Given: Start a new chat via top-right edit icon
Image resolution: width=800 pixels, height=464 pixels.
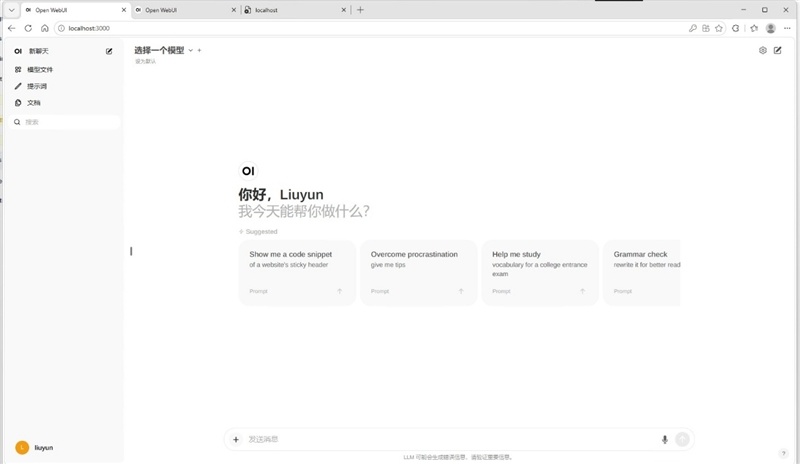Looking at the screenshot, I should point(778,50).
